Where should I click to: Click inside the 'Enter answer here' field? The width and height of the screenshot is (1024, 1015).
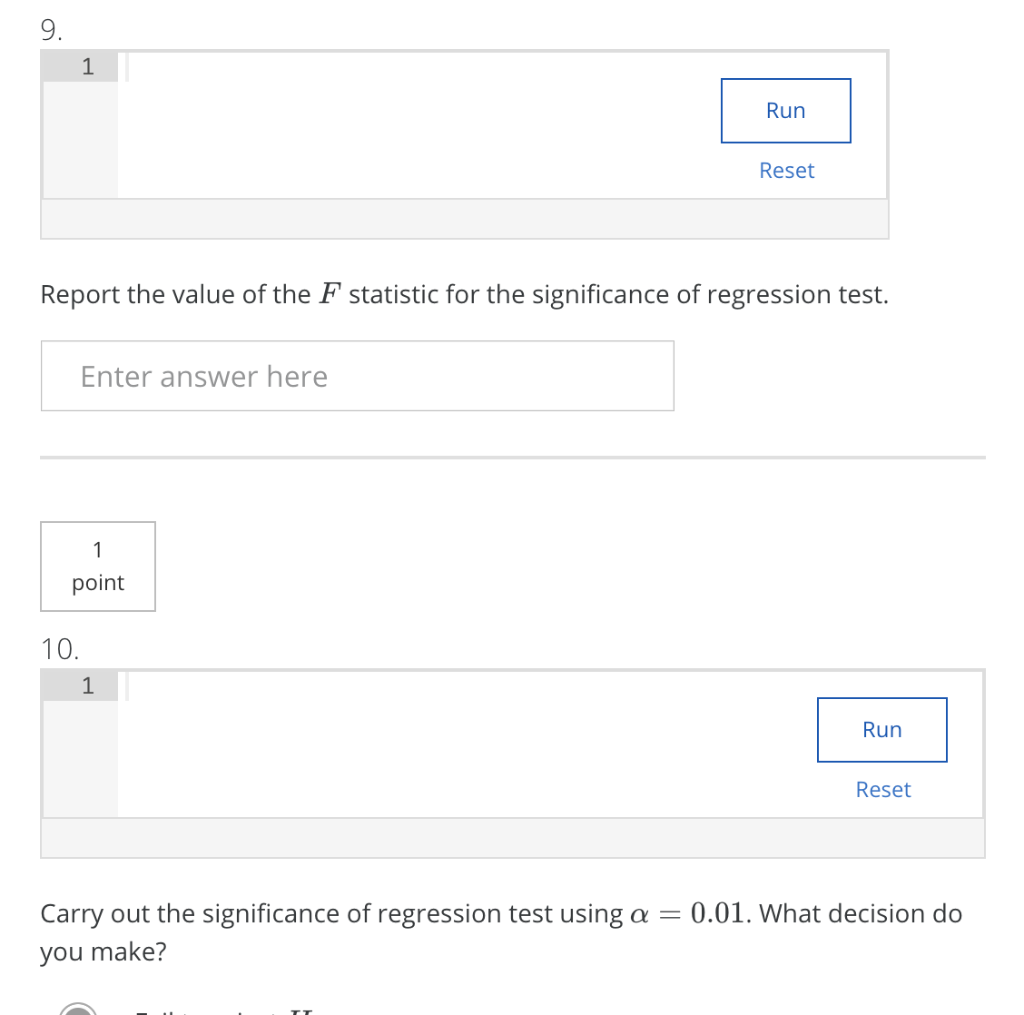pyautogui.click(x=357, y=375)
